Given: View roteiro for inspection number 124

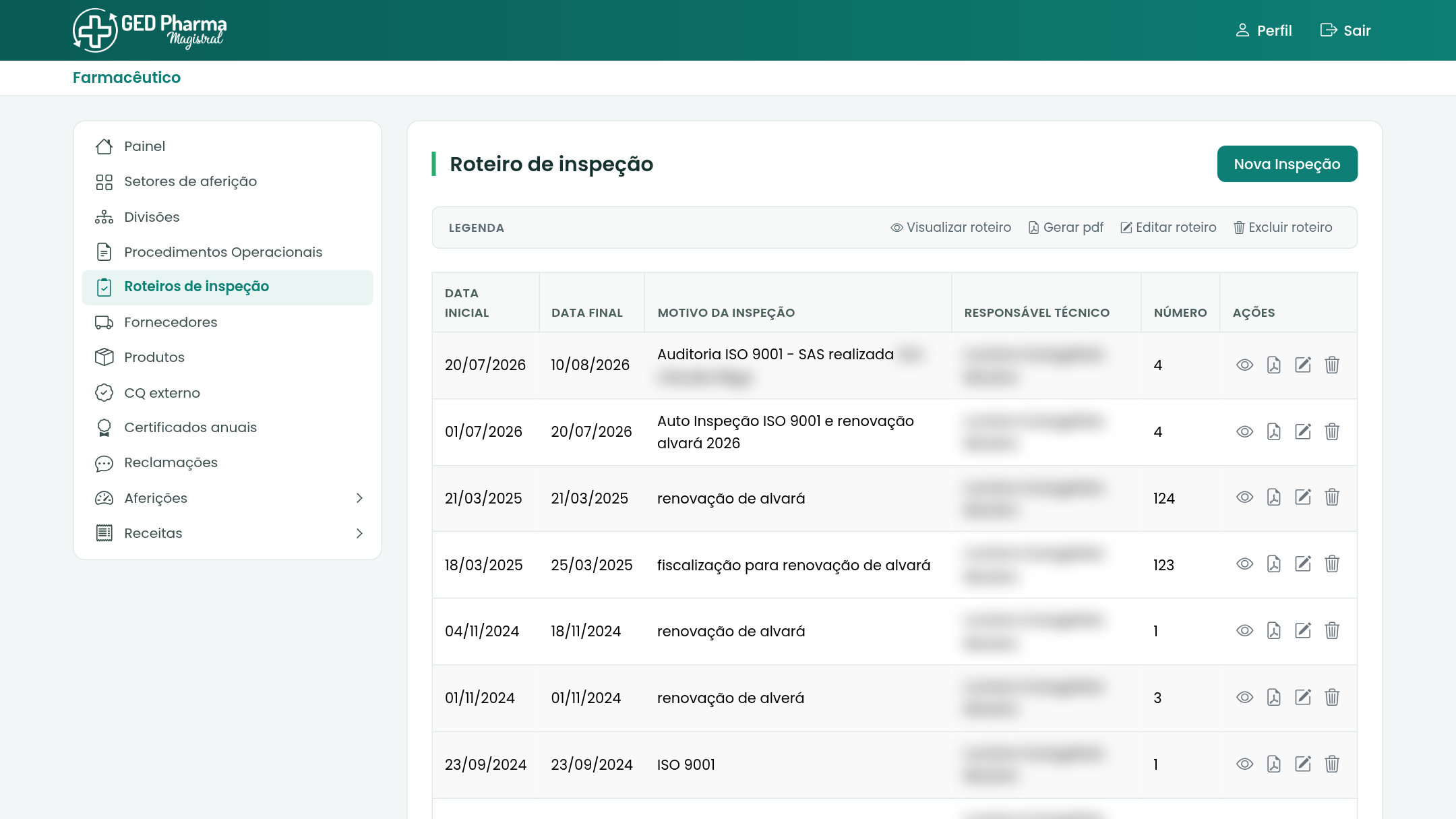Looking at the screenshot, I should [1244, 497].
